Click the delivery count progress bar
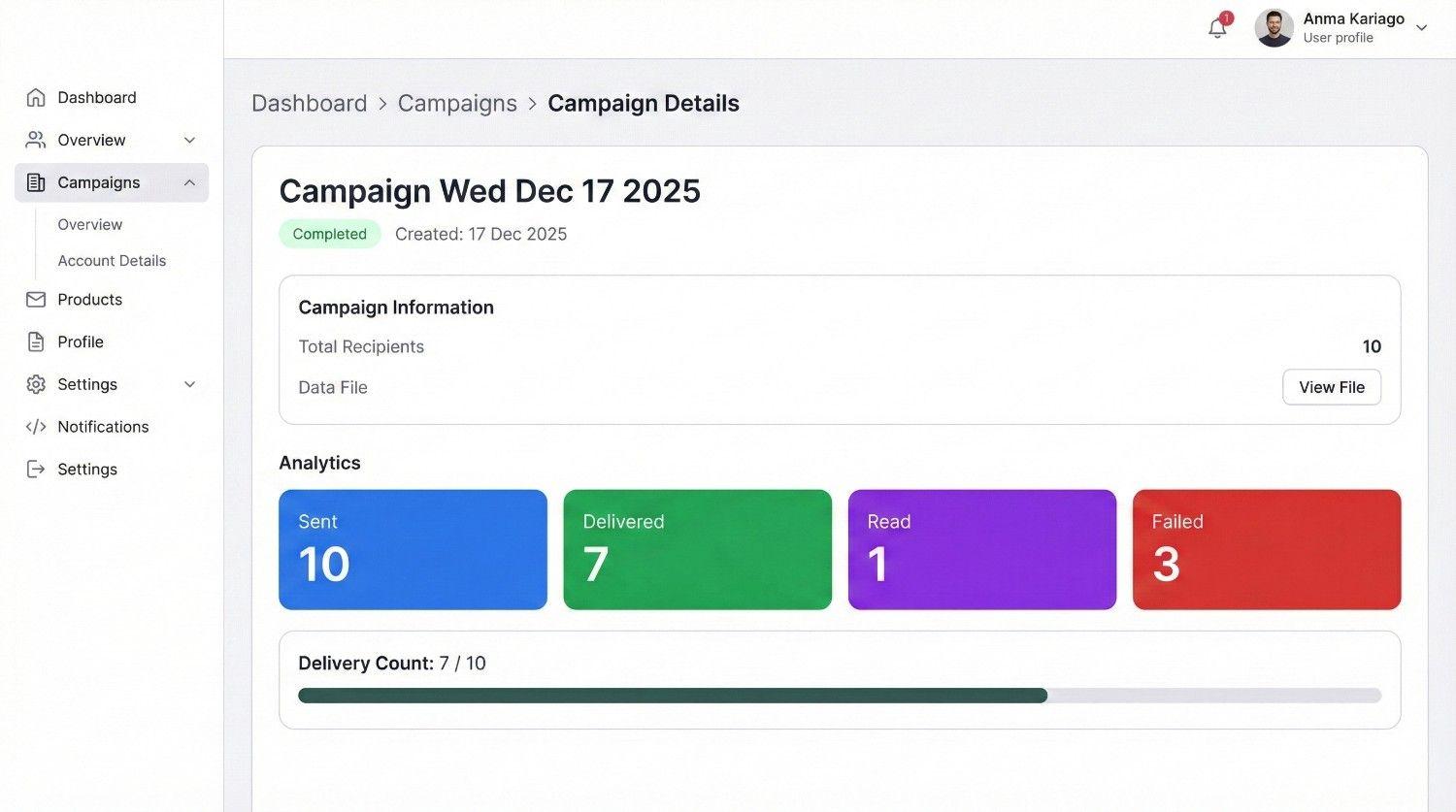Image resolution: width=1456 pixels, height=812 pixels. click(840, 695)
